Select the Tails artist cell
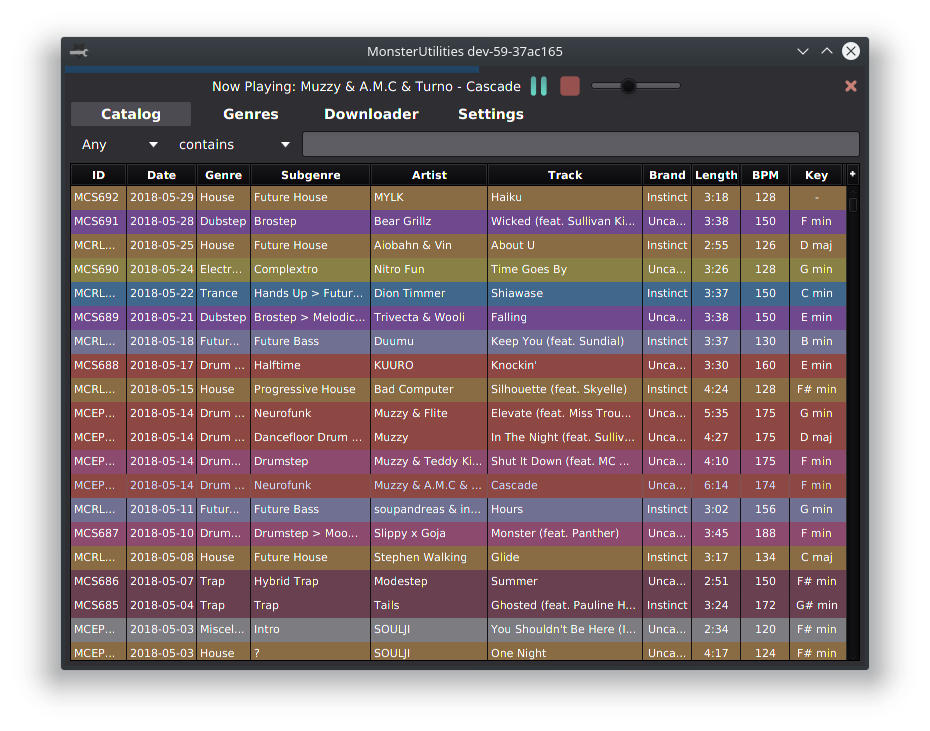 (x=428, y=606)
